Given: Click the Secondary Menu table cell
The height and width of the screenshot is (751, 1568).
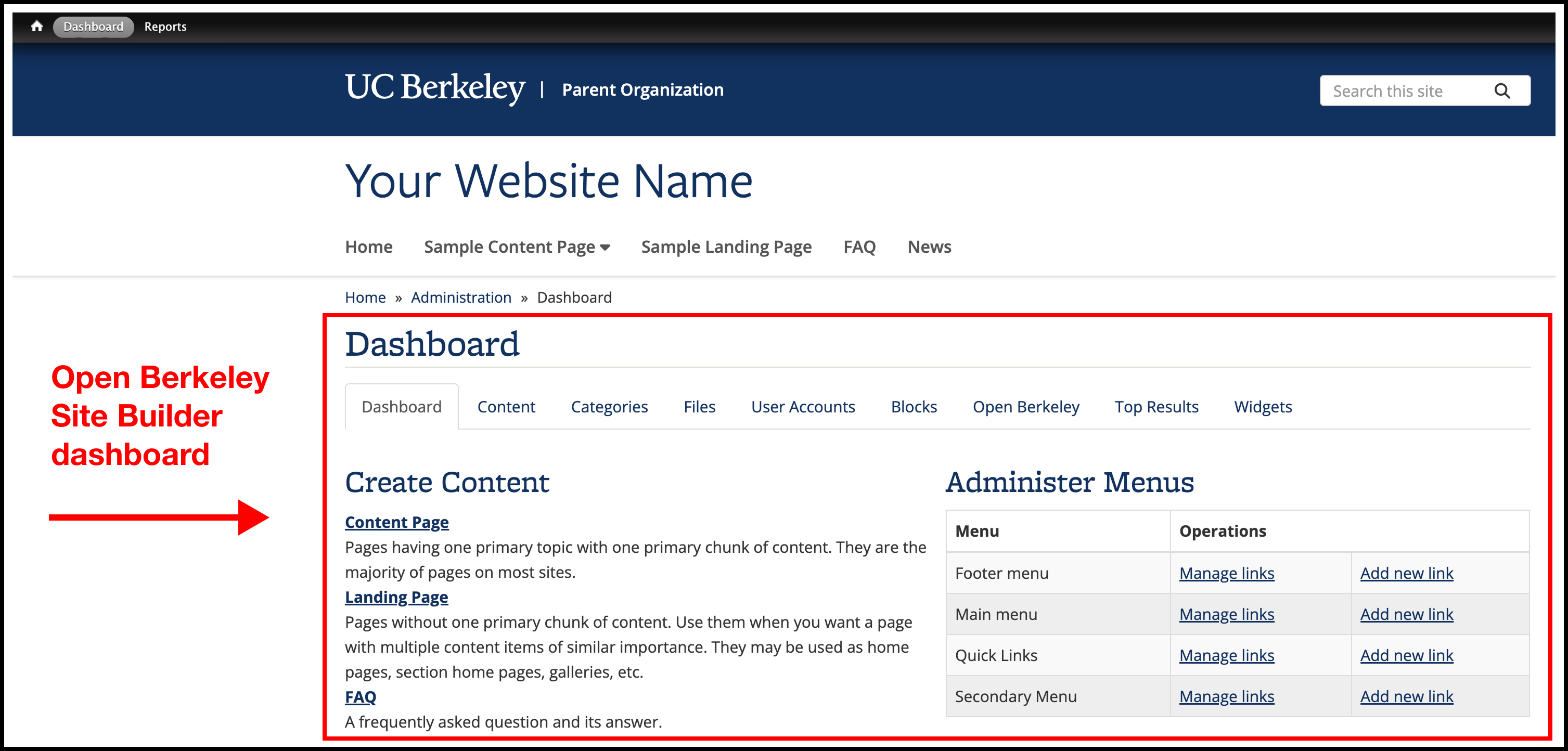Looking at the screenshot, I should (x=1058, y=697).
